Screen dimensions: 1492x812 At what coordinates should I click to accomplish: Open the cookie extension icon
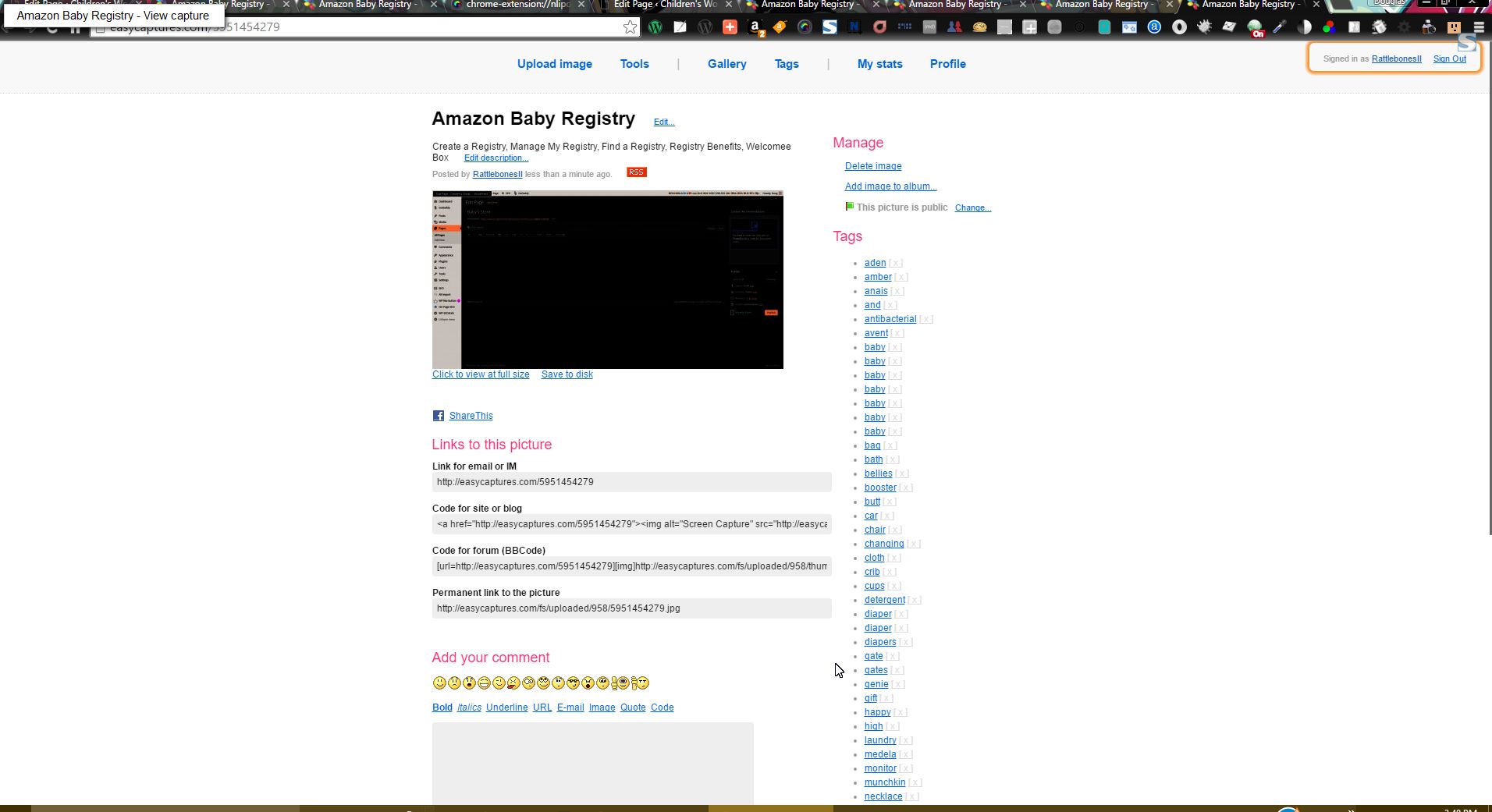(979, 27)
